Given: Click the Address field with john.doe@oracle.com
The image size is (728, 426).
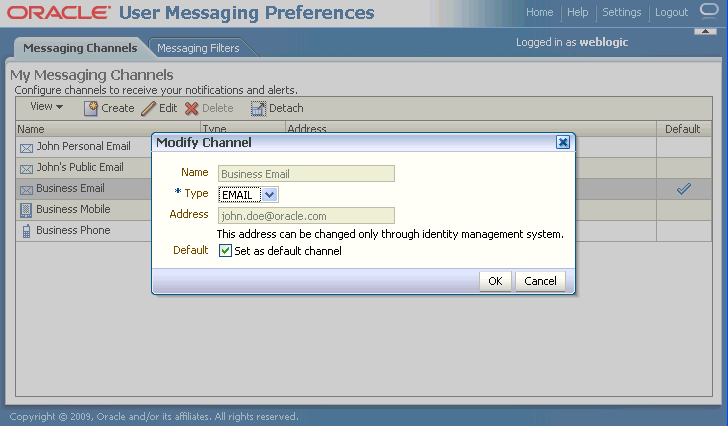Looking at the screenshot, I should [x=306, y=216].
